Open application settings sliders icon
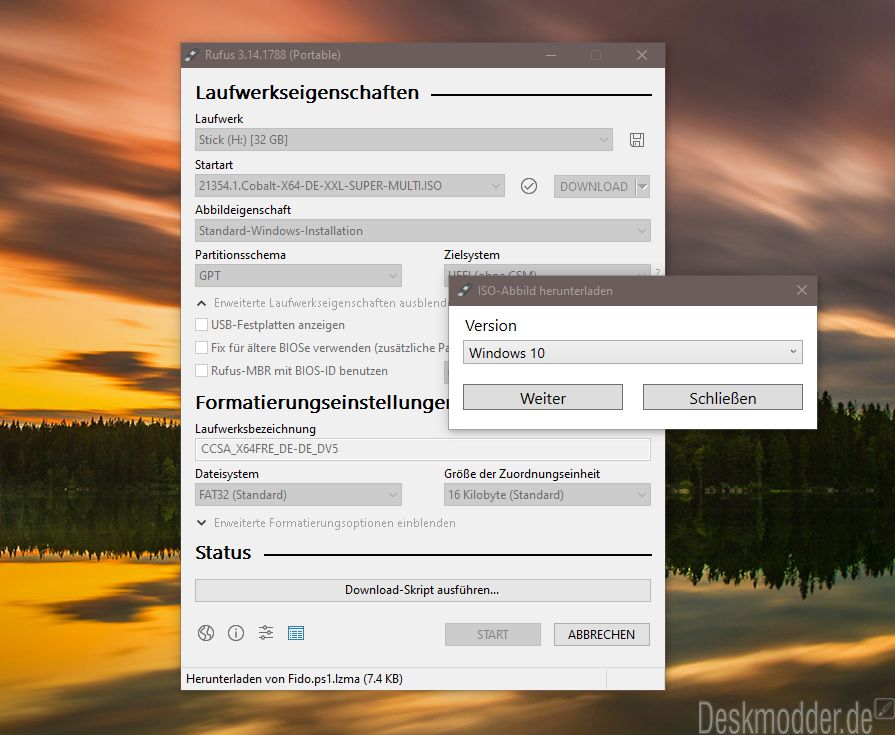The width and height of the screenshot is (895, 735). pos(266,633)
